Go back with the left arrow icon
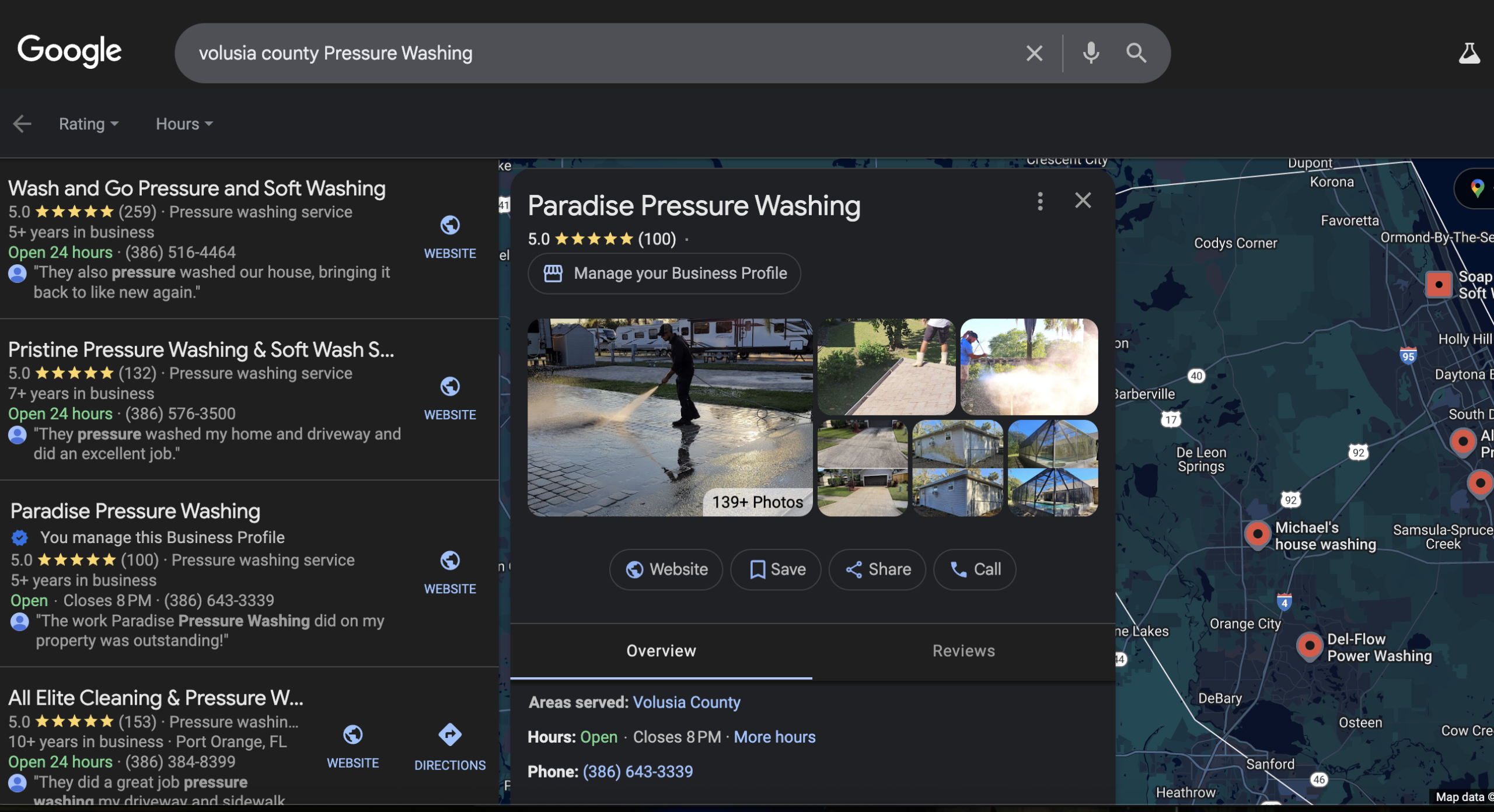This screenshot has width=1494, height=812. (22, 124)
